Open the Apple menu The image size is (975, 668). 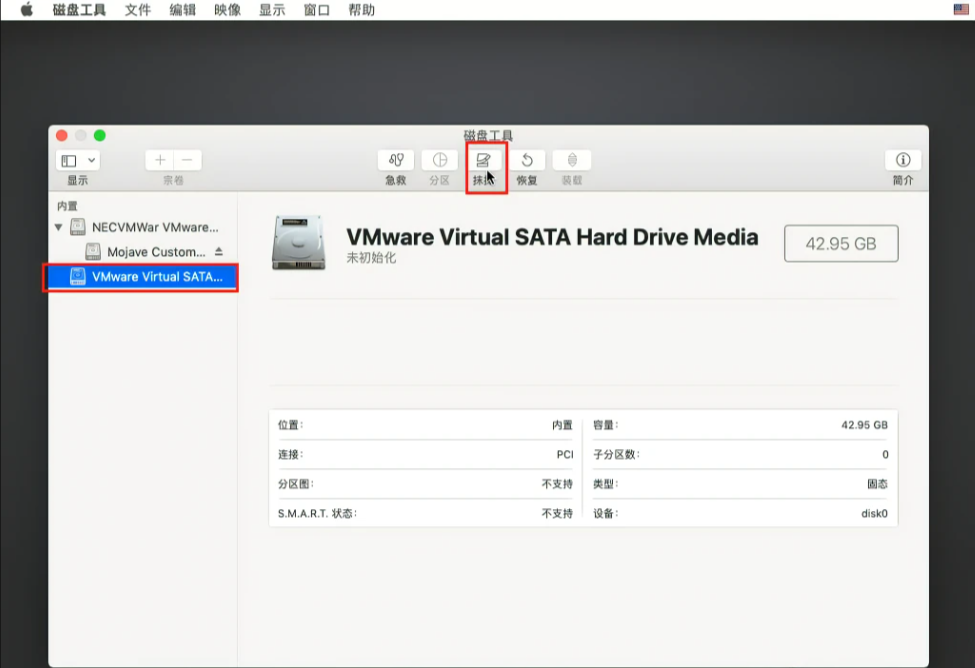[26, 10]
